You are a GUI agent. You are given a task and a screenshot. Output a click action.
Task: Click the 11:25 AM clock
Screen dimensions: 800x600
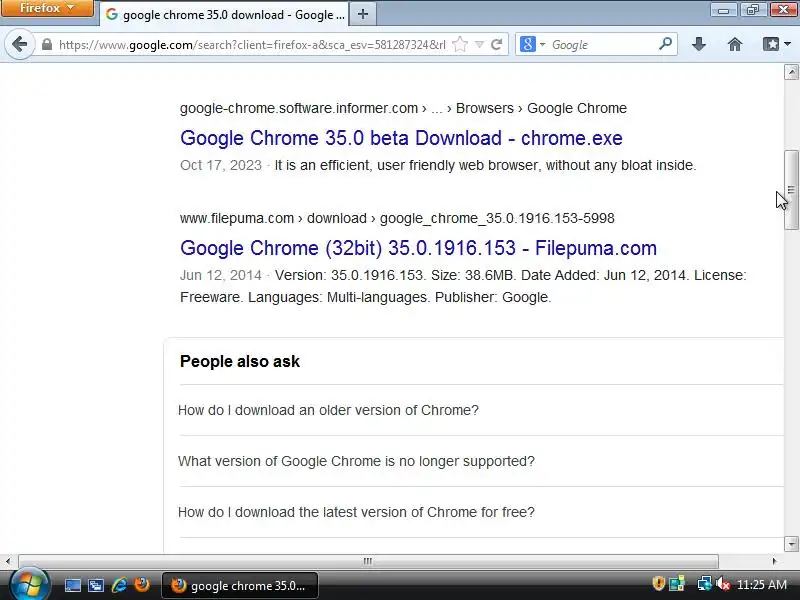pos(762,585)
